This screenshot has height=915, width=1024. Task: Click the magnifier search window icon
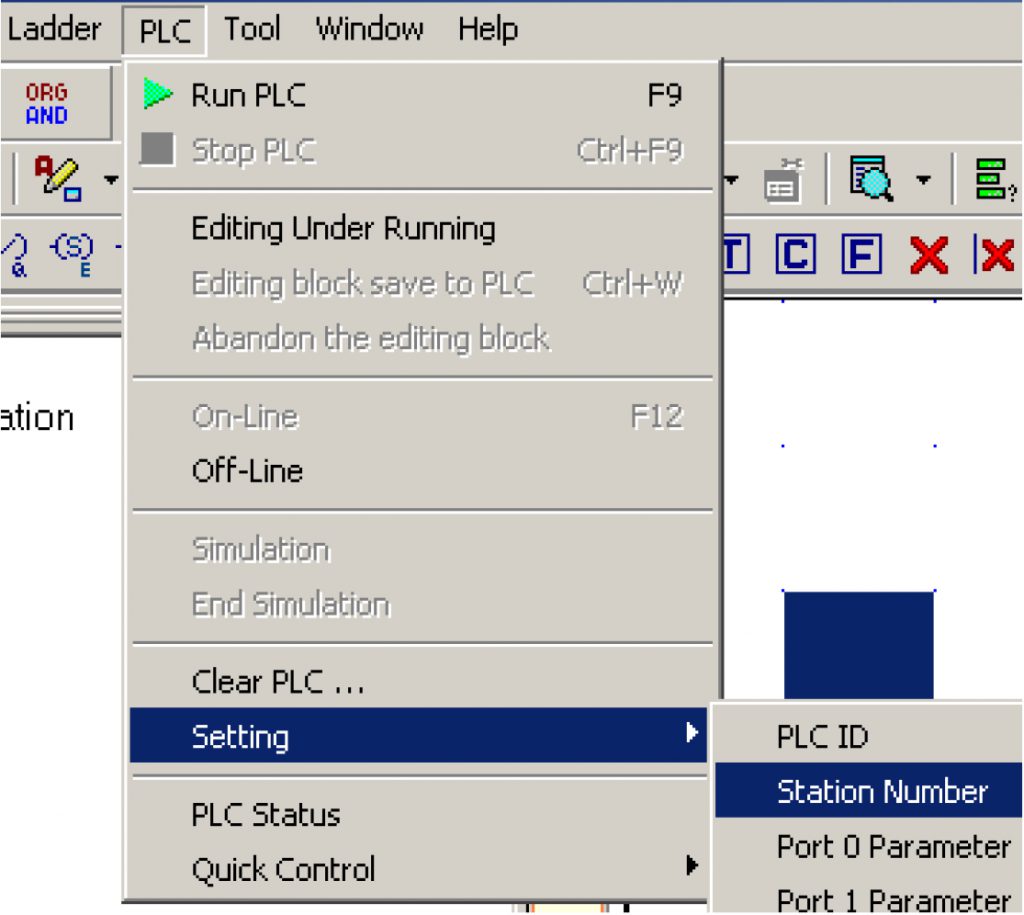click(871, 178)
